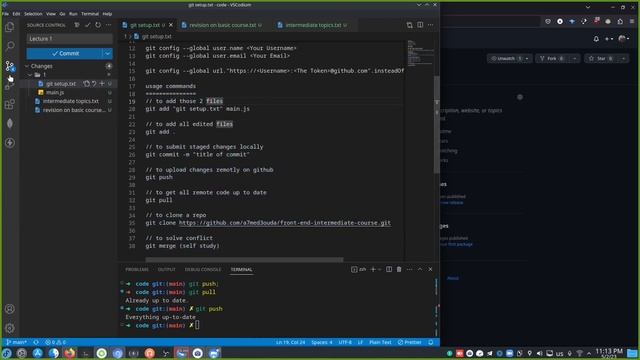Stage changes for git setup.txt with plus
The width and height of the screenshot is (640, 360).
(x=102, y=84)
